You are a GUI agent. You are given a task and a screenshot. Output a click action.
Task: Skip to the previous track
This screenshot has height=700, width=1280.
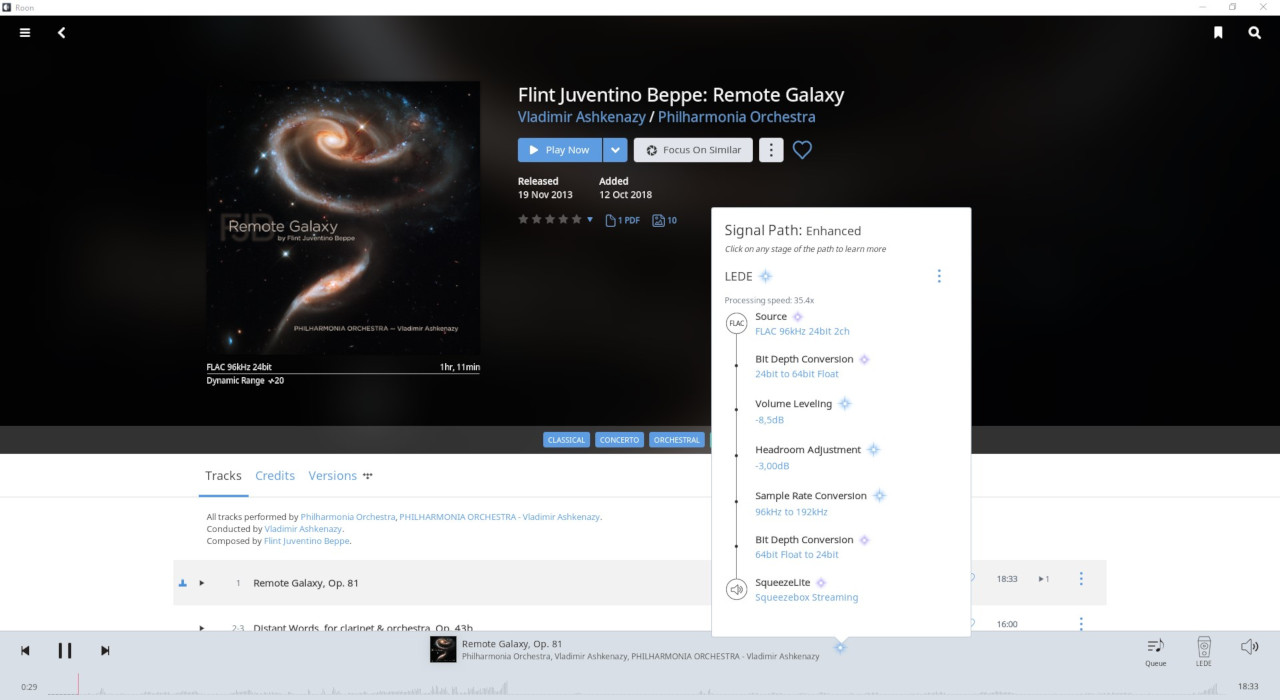pyautogui.click(x=25, y=650)
